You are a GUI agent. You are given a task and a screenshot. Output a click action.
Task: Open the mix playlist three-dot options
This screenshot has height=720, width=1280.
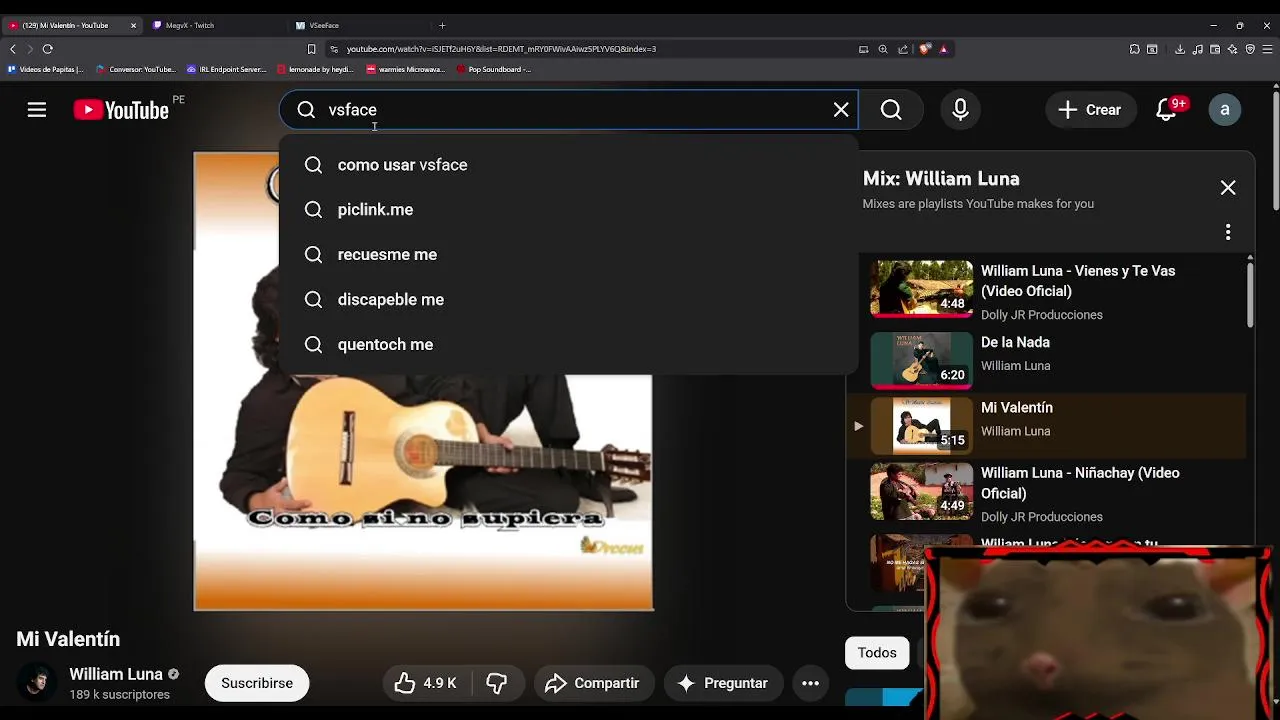coord(1228,232)
